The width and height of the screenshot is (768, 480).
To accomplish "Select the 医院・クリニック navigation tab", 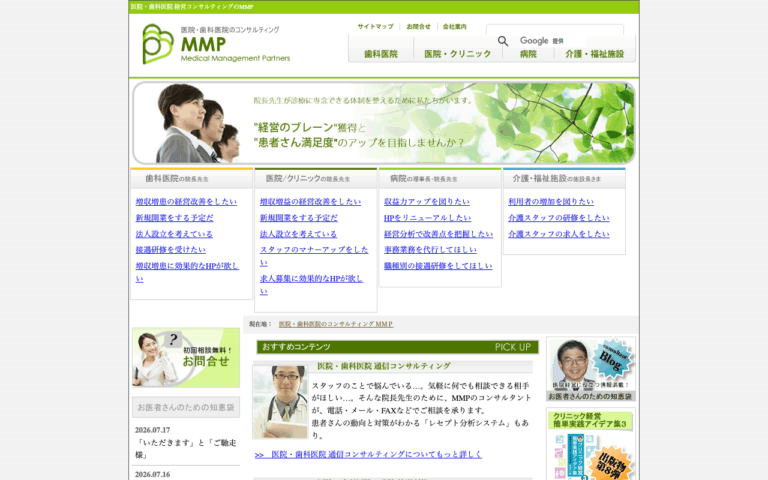I will pos(457,54).
